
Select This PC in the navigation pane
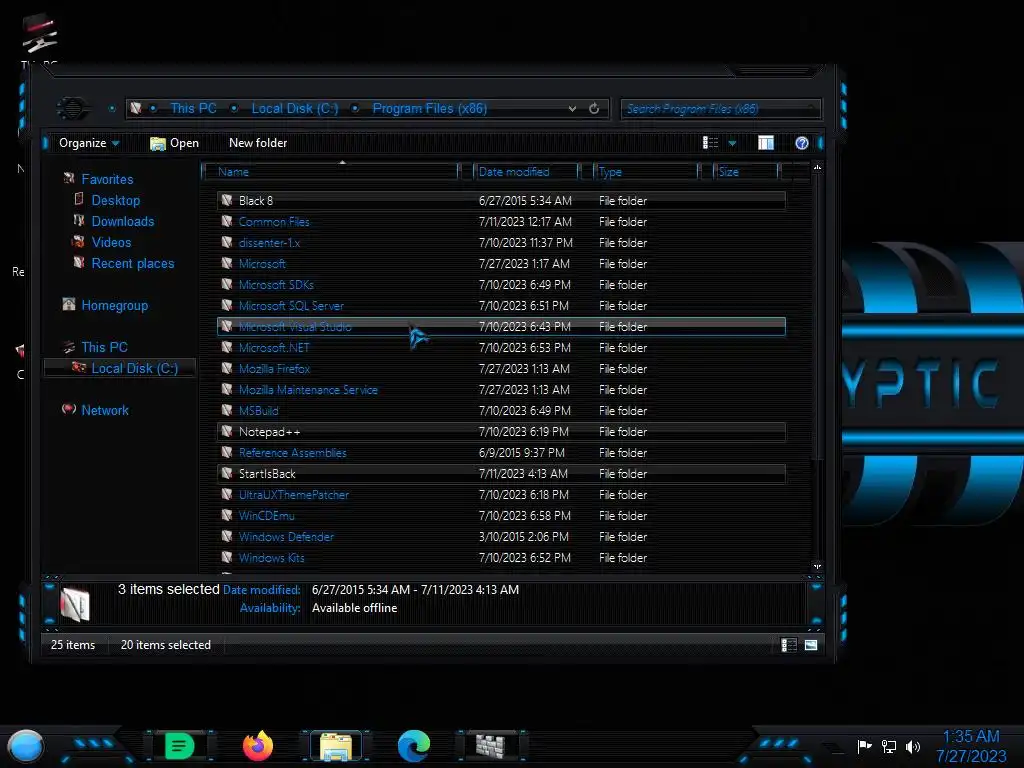click(x=104, y=347)
